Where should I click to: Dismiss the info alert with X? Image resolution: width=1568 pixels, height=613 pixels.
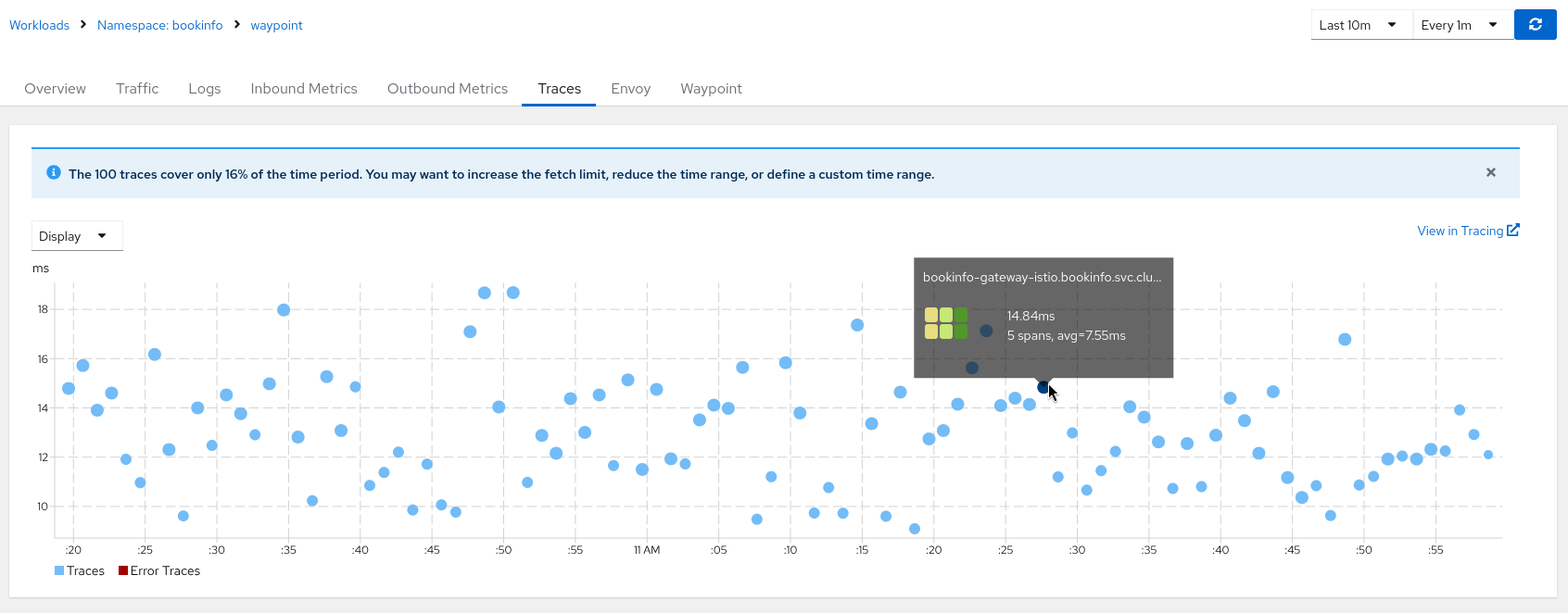pos(1490,172)
